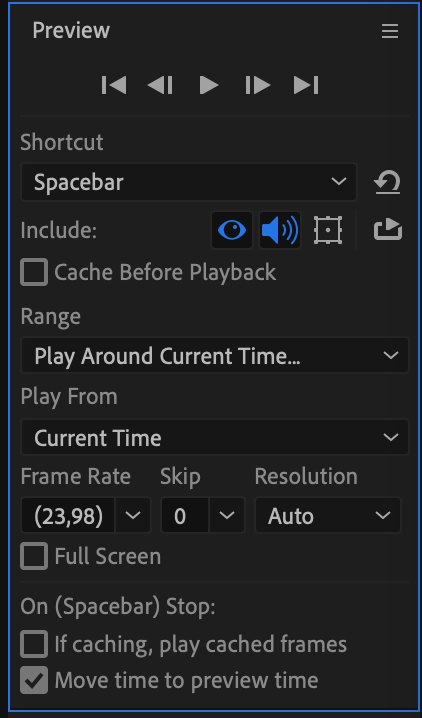Step forward one frame
This screenshot has height=718, width=422.
(x=258, y=86)
